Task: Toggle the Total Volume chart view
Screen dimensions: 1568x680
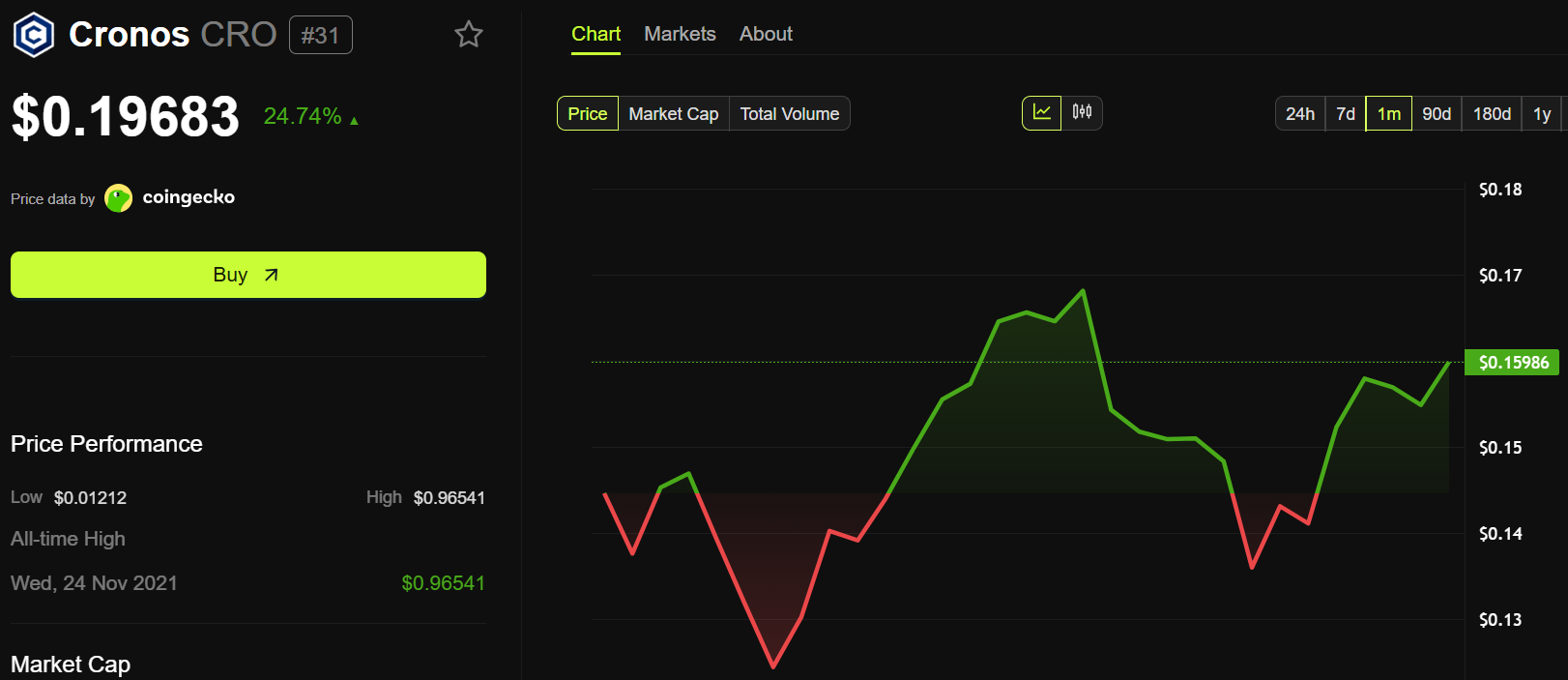Action: click(790, 113)
